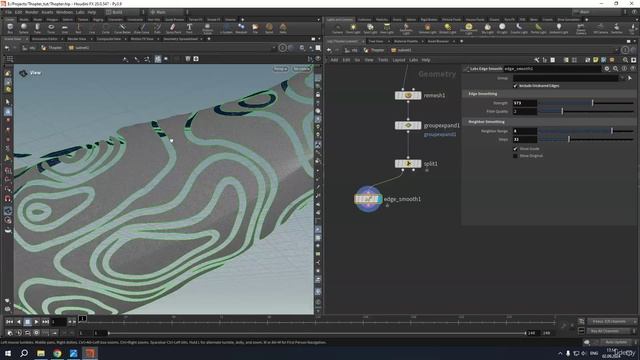Image resolution: width=640 pixels, height=360 pixels.
Task: Select the Grid shelf tool
Action: pyautogui.click(x=64, y=28)
